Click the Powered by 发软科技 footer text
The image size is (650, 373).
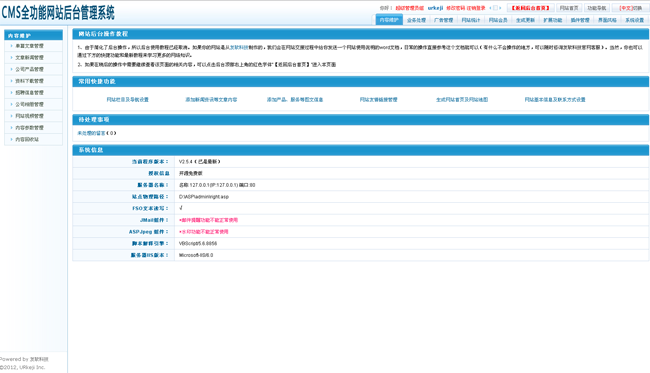pyautogui.click(x=24, y=359)
